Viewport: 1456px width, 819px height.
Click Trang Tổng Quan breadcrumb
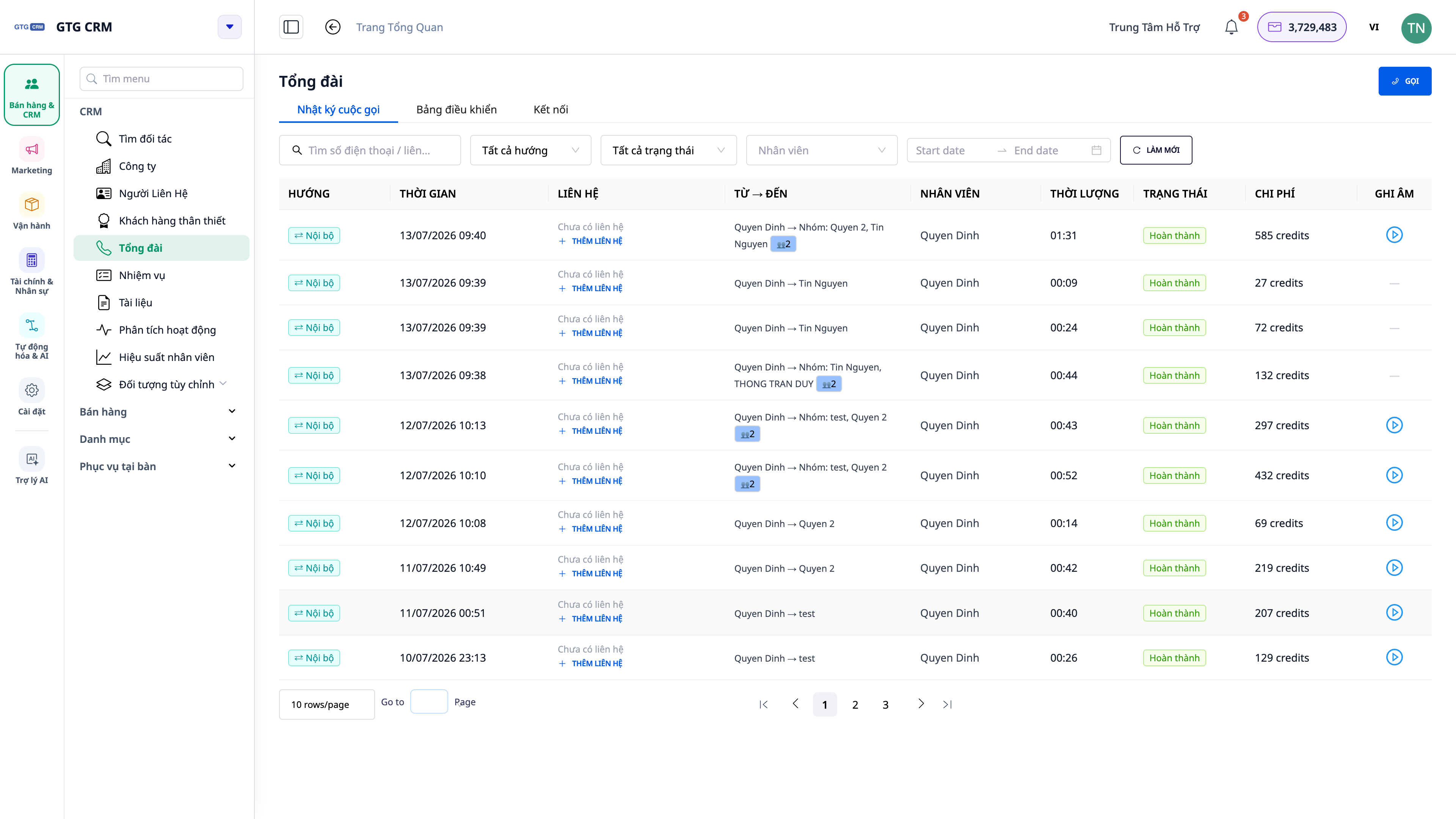399,27
